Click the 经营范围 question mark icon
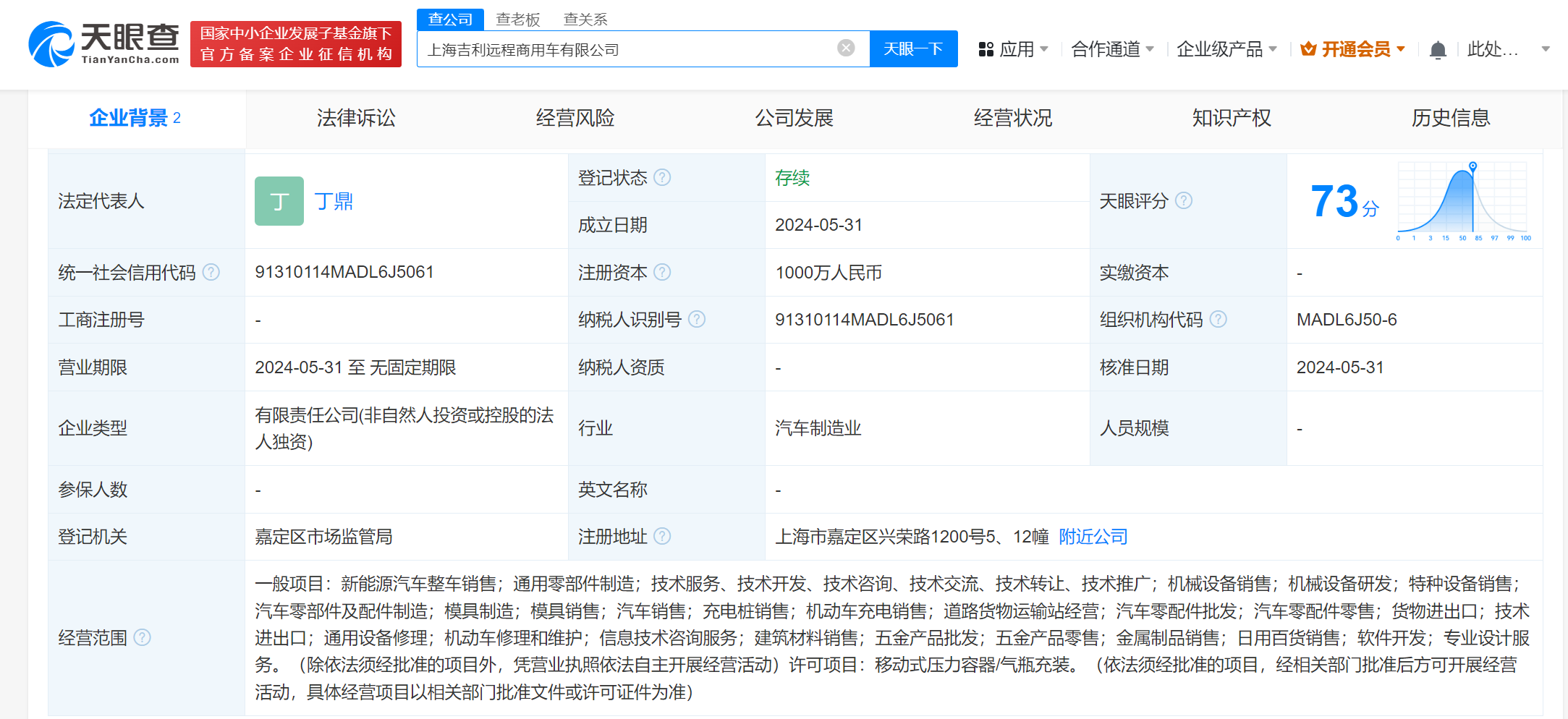Image resolution: width=1568 pixels, height=719 pixels. (143, 638)
